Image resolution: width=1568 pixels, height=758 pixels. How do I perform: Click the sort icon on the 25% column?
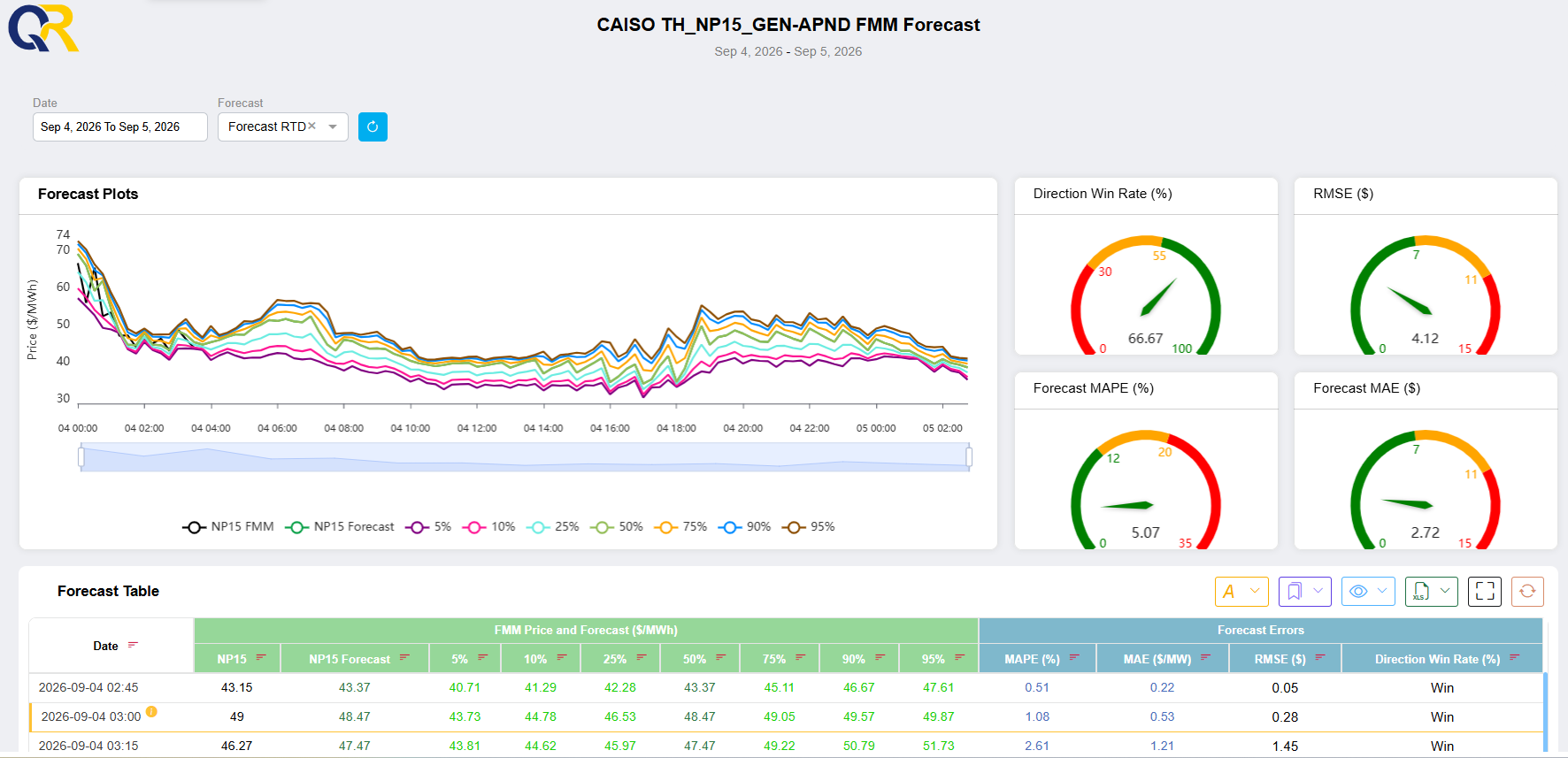pos(641,658)
